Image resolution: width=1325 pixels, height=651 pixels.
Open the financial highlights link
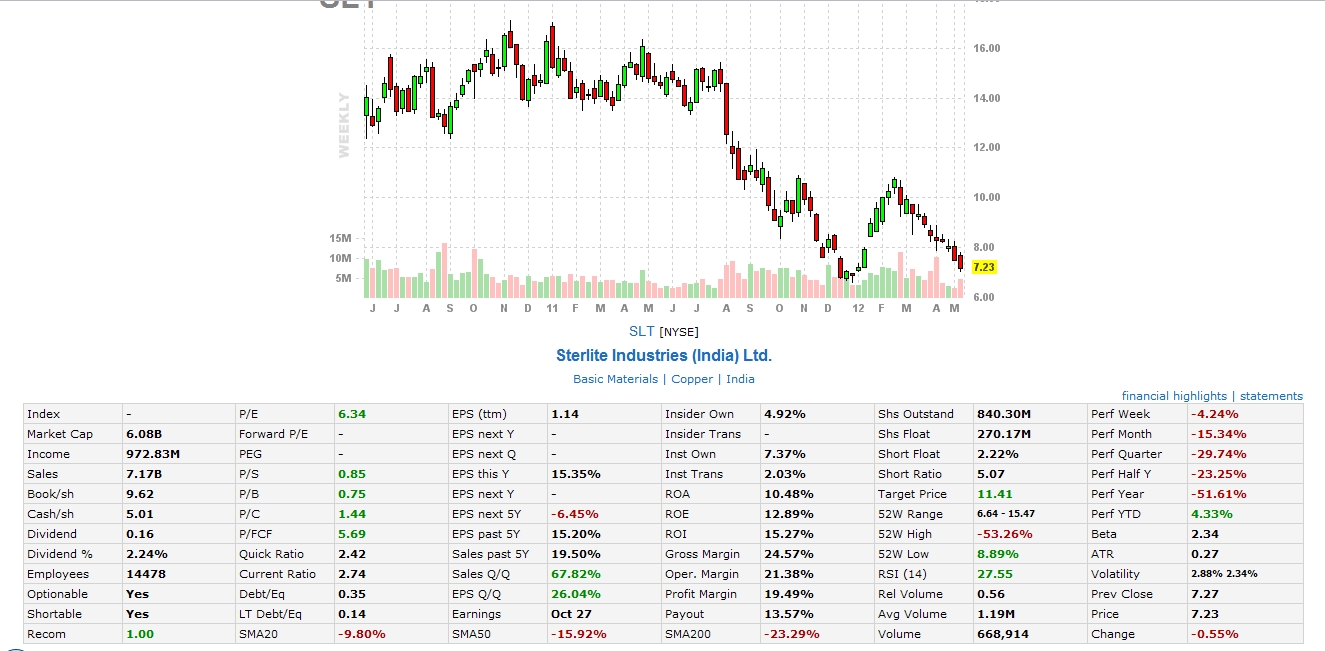click(1174, 396)
